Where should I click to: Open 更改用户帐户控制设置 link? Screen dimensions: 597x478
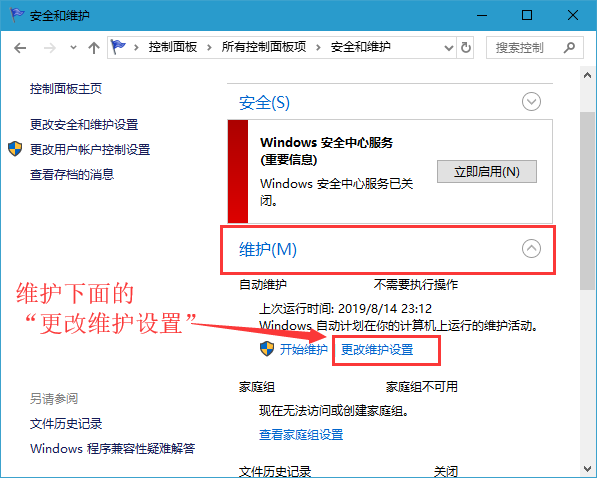point(90,150)
